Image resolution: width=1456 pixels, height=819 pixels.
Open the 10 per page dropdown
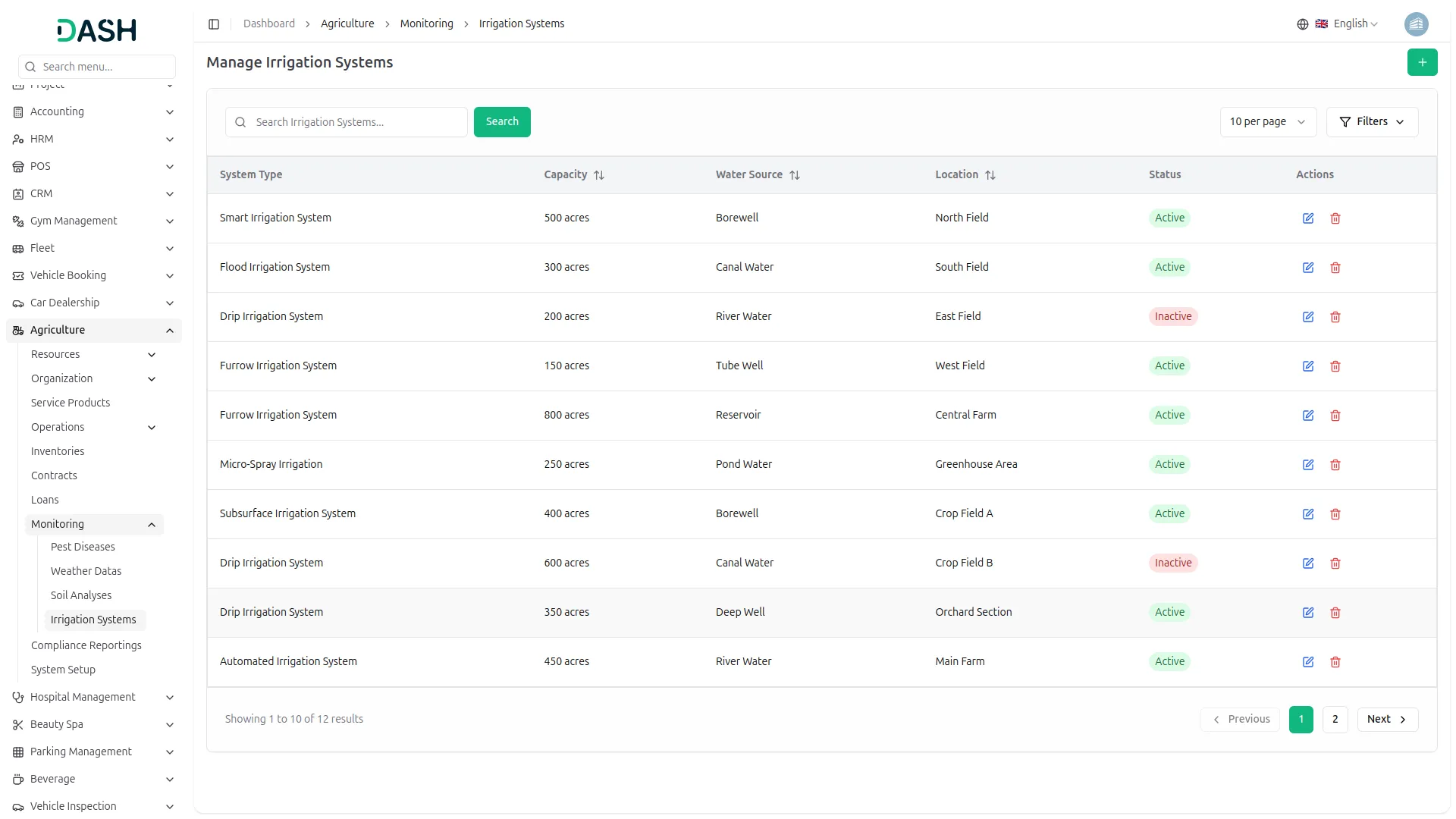[x=1267, y=122]
